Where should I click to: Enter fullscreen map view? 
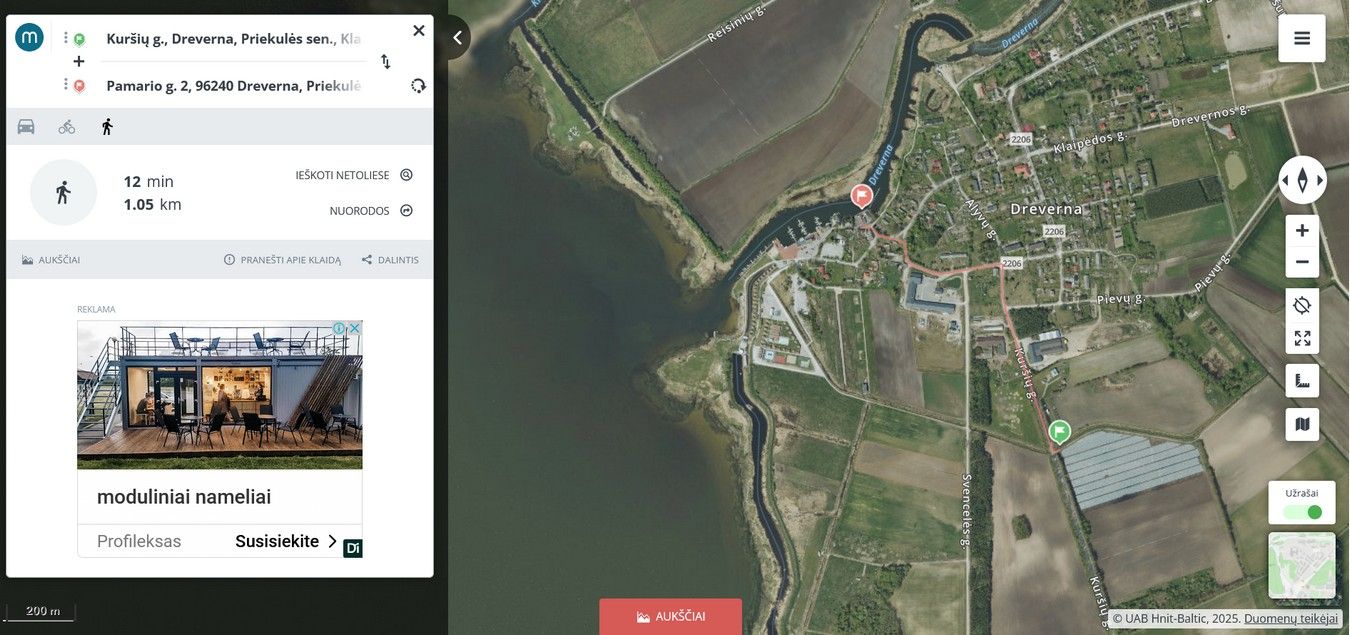[x=1302, y=338]
